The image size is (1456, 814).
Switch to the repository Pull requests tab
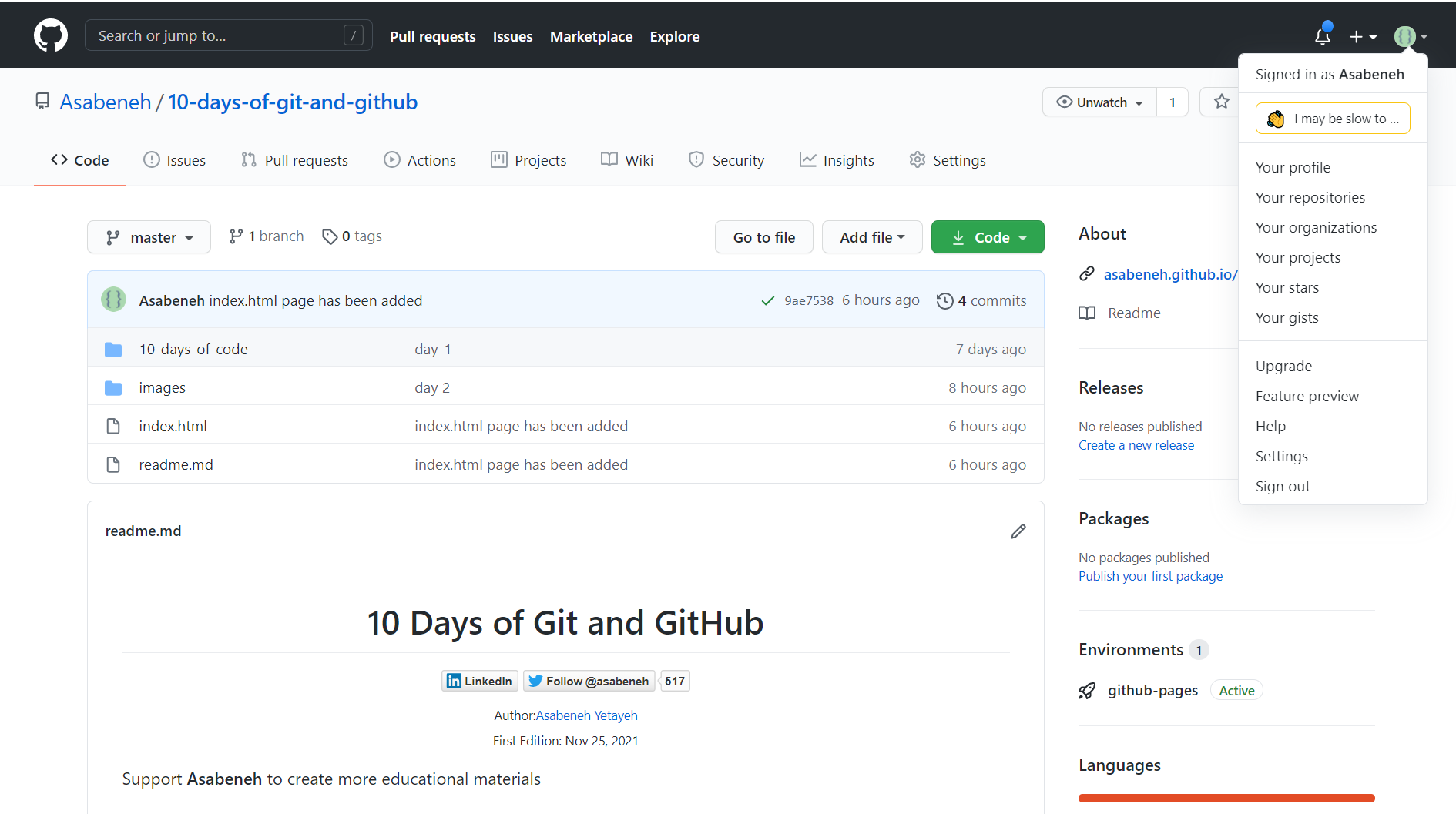pos(294,160)
